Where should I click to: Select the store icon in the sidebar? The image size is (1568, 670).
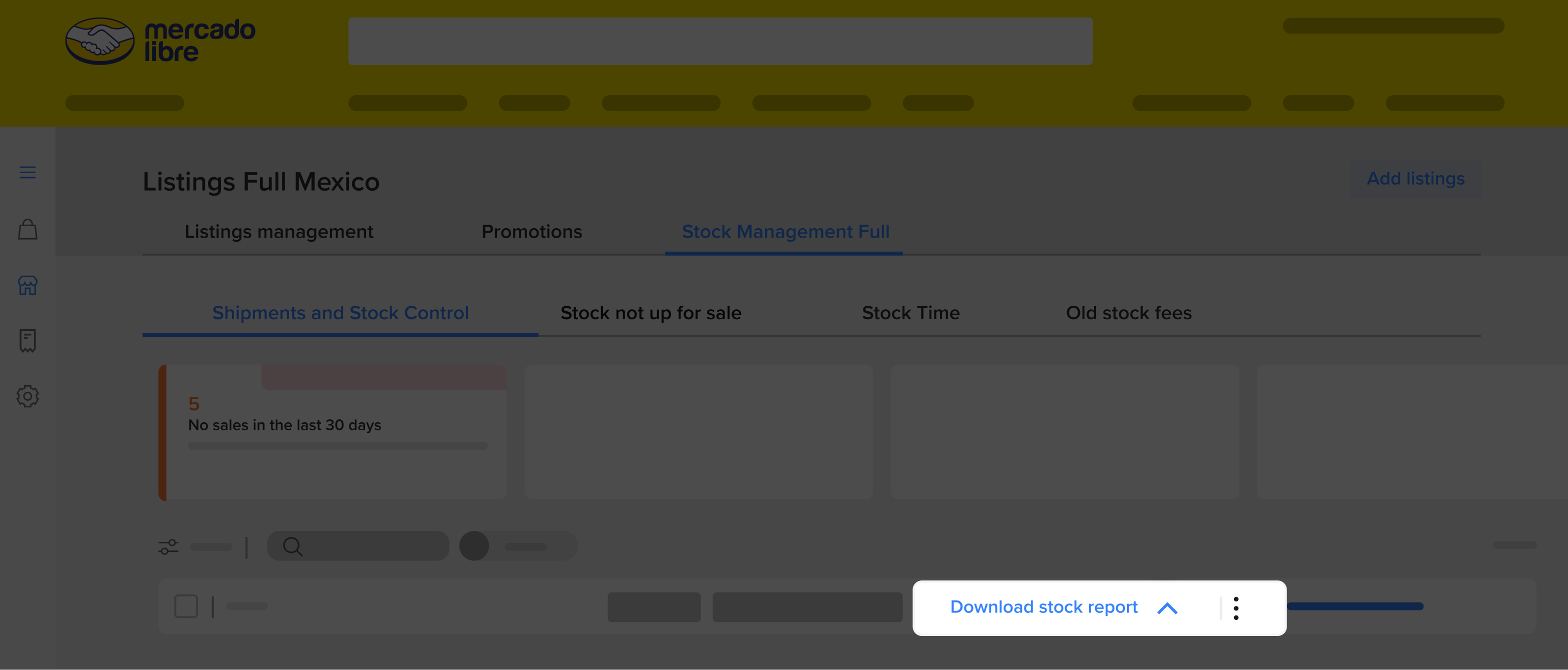tap(27, 285)
